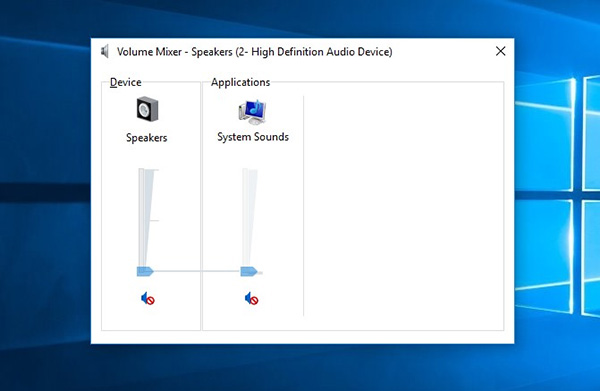The width and height of the screenshot is (600, 391).
Task: Click the Speakers volume slider thumb
Action: 145,271
